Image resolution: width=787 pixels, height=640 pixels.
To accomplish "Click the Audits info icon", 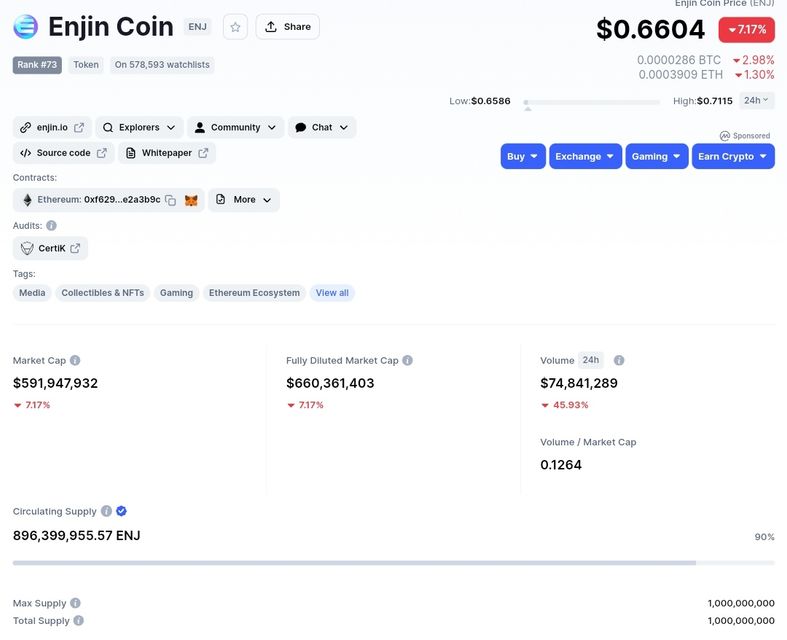I will coord(51,226).
